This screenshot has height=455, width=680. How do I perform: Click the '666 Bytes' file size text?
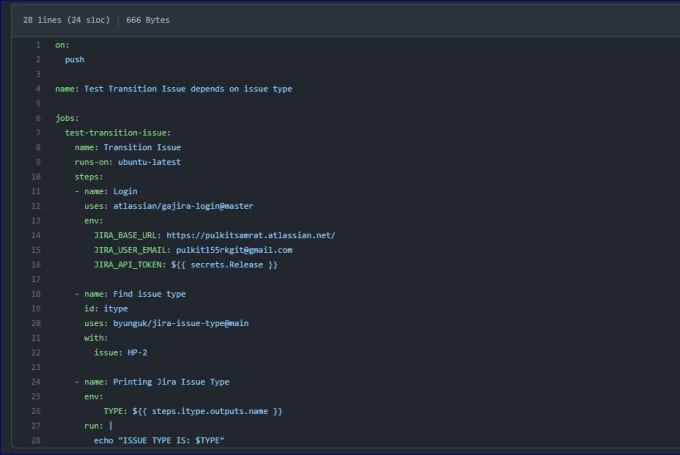148,20
